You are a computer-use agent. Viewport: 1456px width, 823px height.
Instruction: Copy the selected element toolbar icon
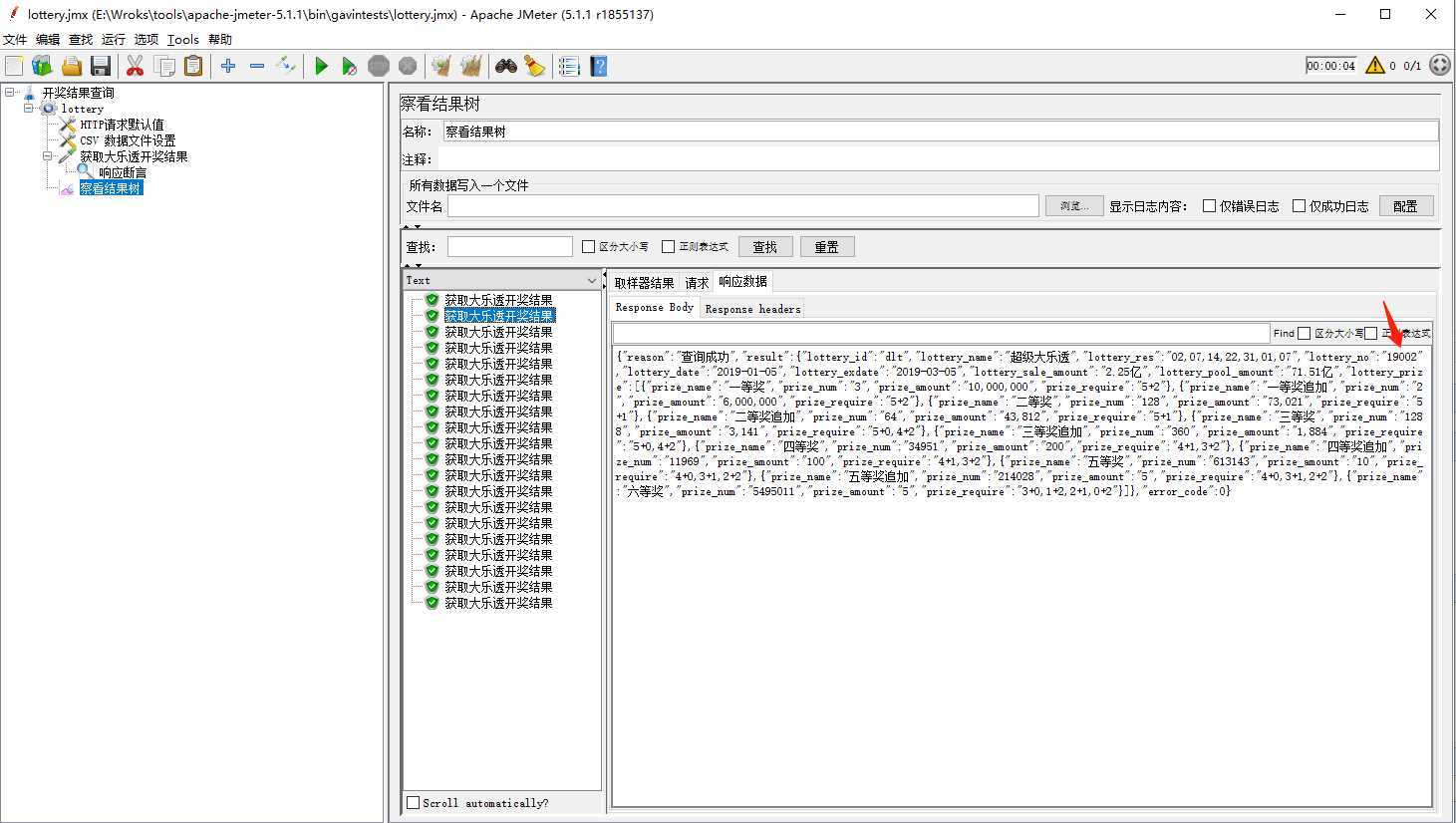[x=164, y=66]
